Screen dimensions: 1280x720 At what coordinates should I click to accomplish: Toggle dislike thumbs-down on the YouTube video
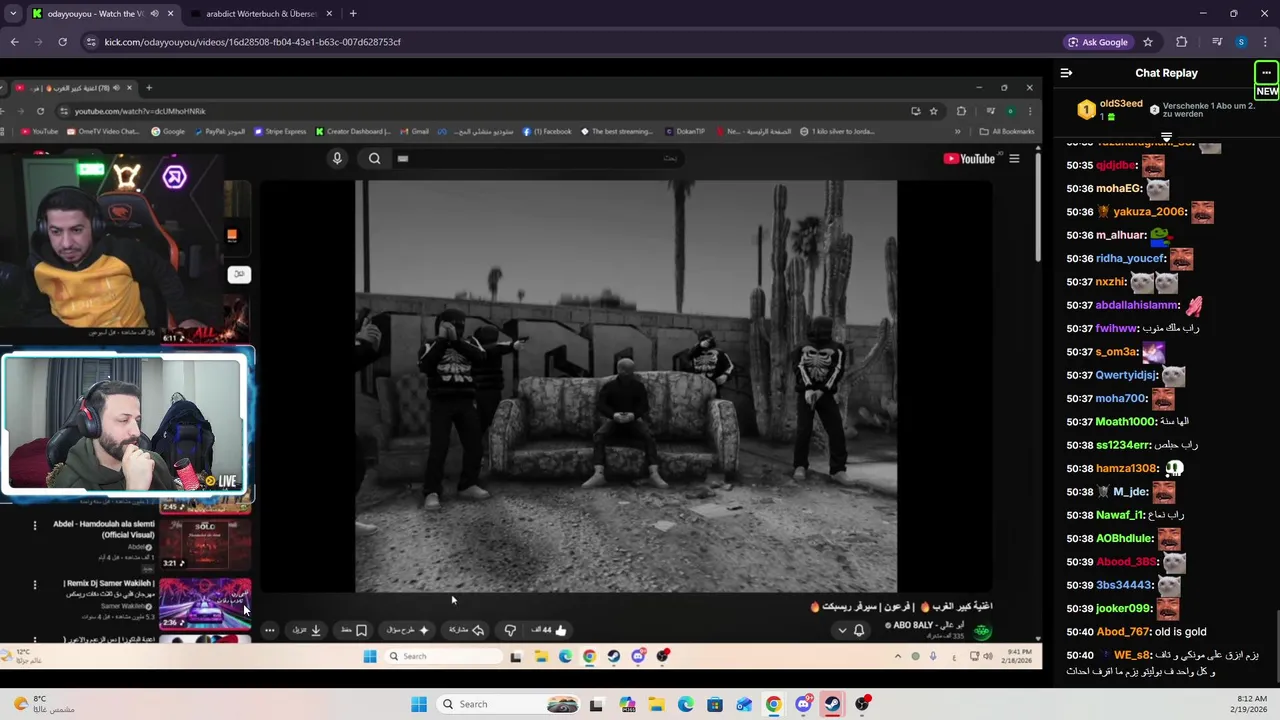point(510,630)
